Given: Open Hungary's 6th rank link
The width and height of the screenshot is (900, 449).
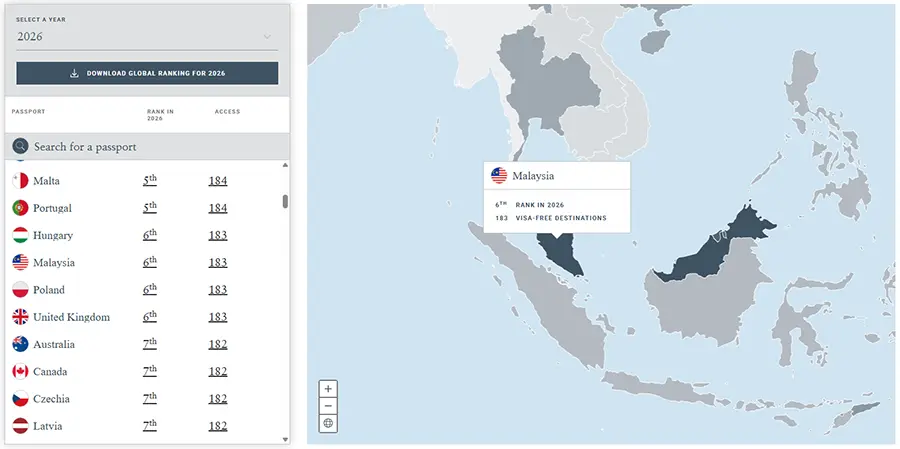Looking at the screenshot, I should pos(150,235).
